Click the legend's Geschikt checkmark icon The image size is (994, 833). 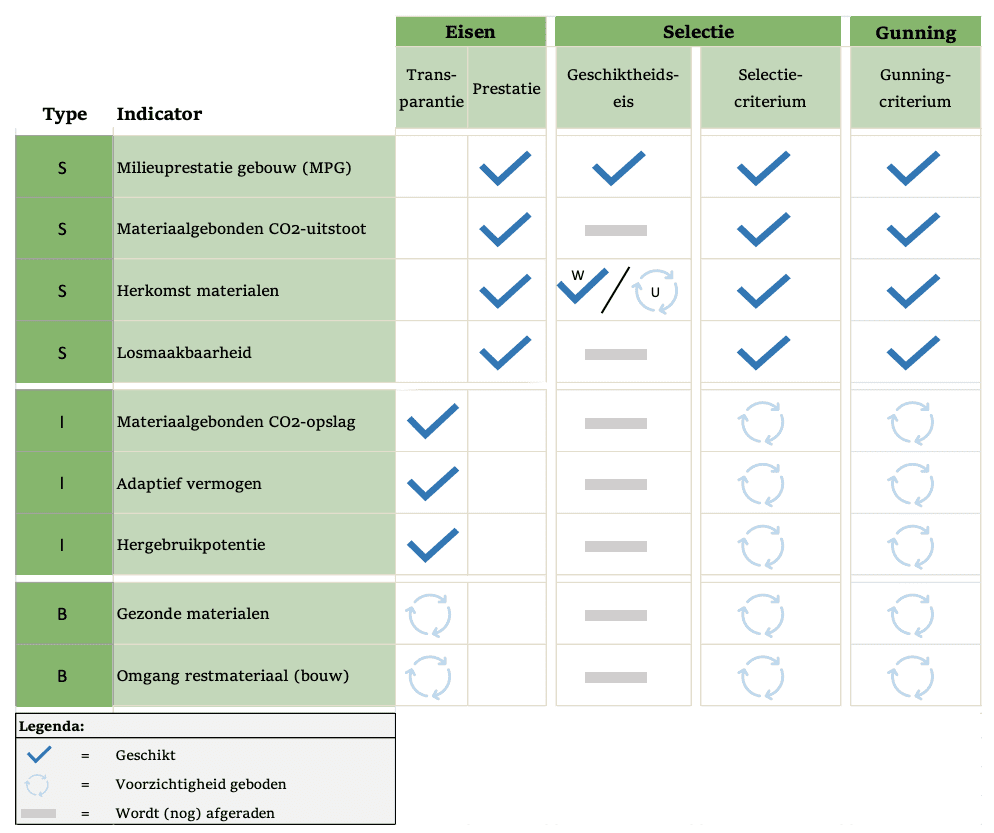(x=39, y=754)
